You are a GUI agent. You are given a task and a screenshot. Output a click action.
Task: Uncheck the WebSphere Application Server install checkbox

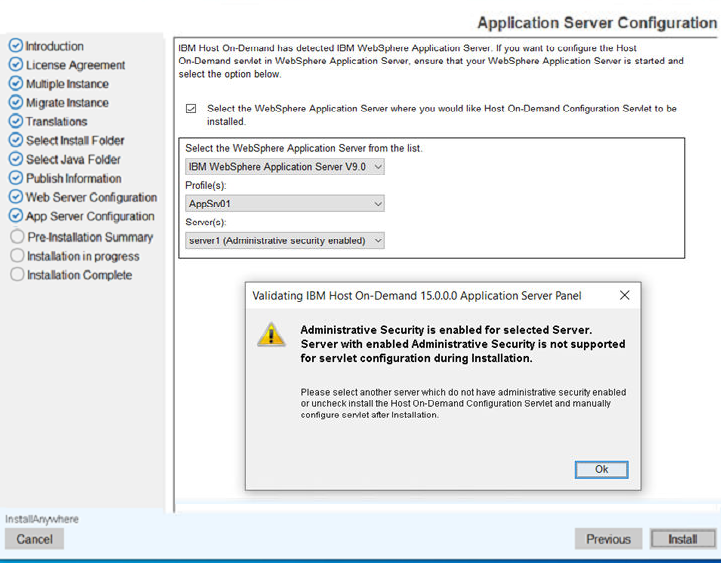click(191, 109)
